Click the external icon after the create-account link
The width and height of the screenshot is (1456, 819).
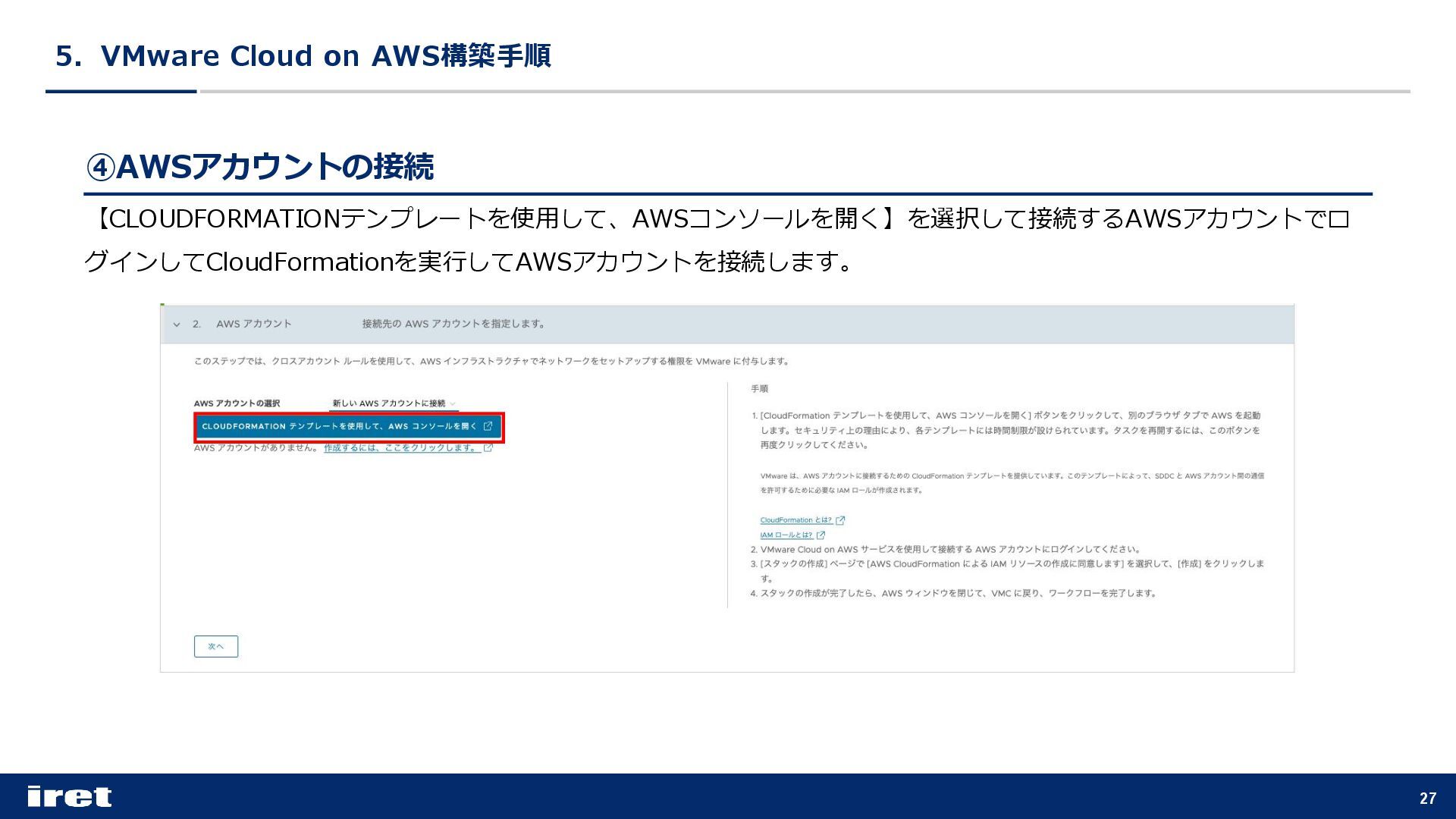pyautogui.click(x=488, y=448)
